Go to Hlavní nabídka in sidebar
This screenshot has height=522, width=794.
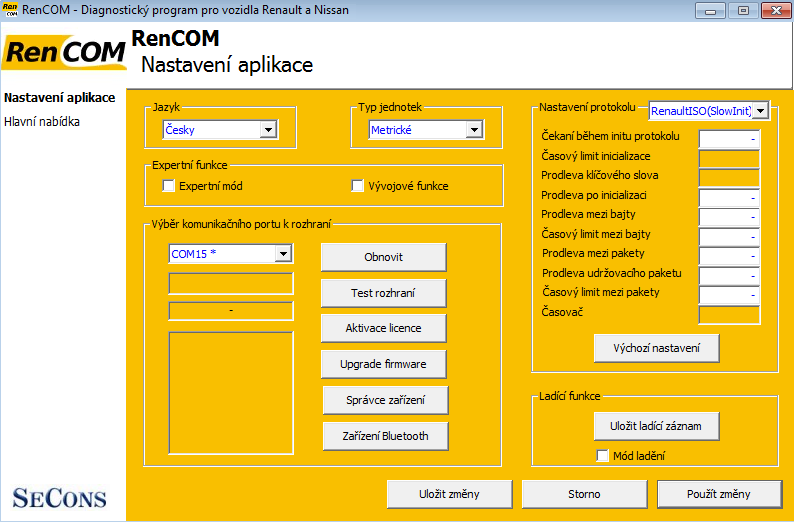[42, 122]
